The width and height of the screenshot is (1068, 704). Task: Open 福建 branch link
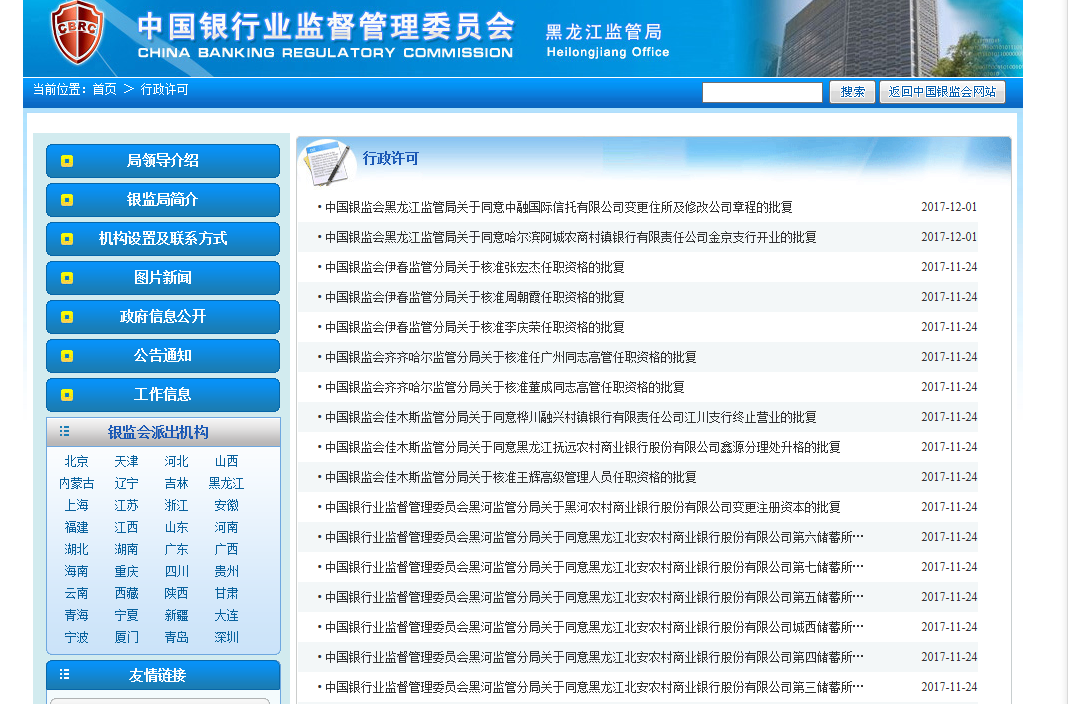click(76, 528)
